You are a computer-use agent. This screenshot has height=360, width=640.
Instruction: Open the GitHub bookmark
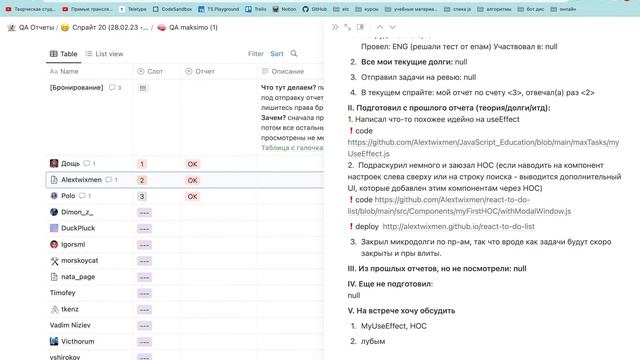[x=314, y=9]
